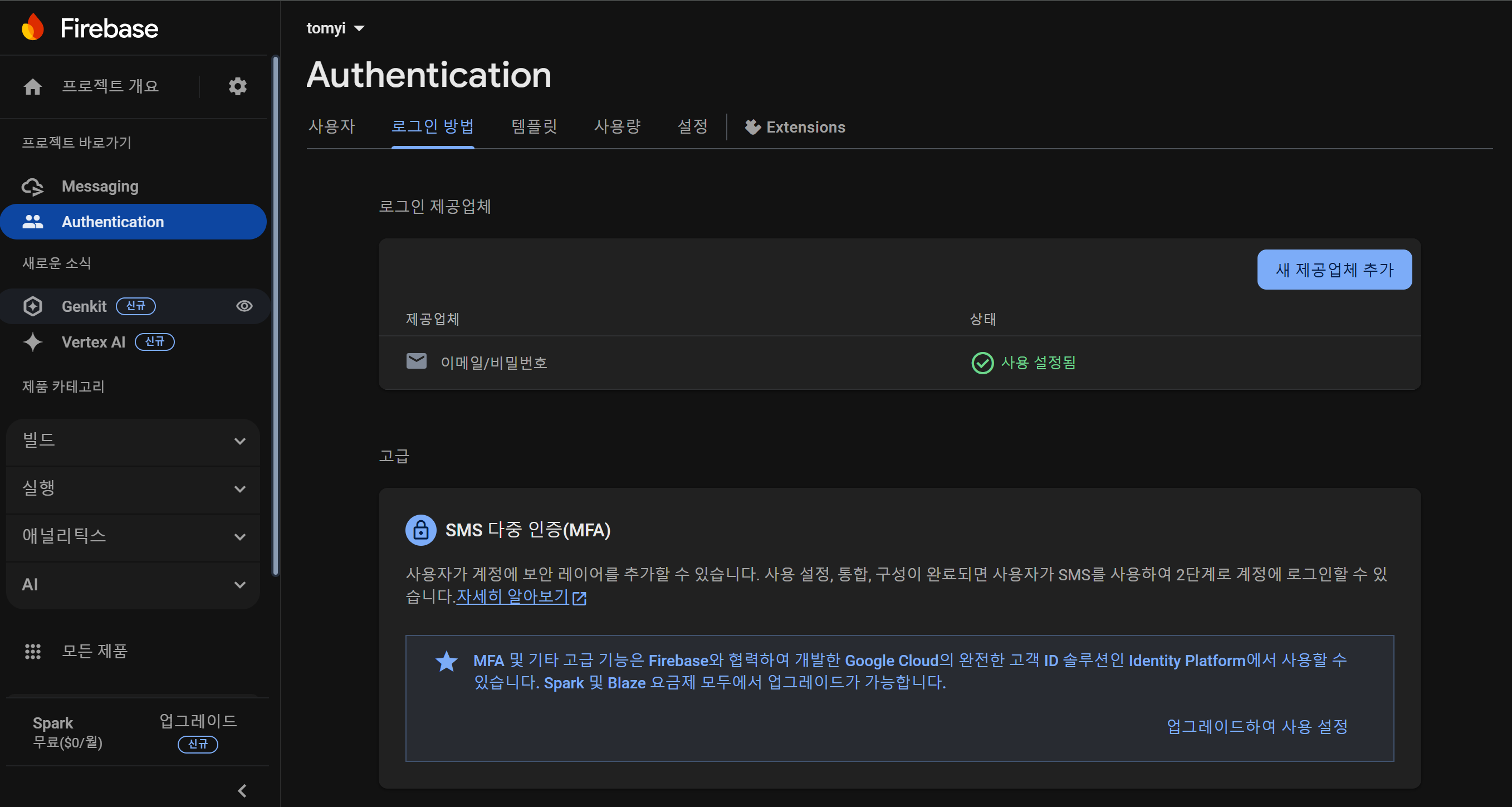Open project settings gear icon
Screen dimensions: 1512x807
click(x=237, y=86)
